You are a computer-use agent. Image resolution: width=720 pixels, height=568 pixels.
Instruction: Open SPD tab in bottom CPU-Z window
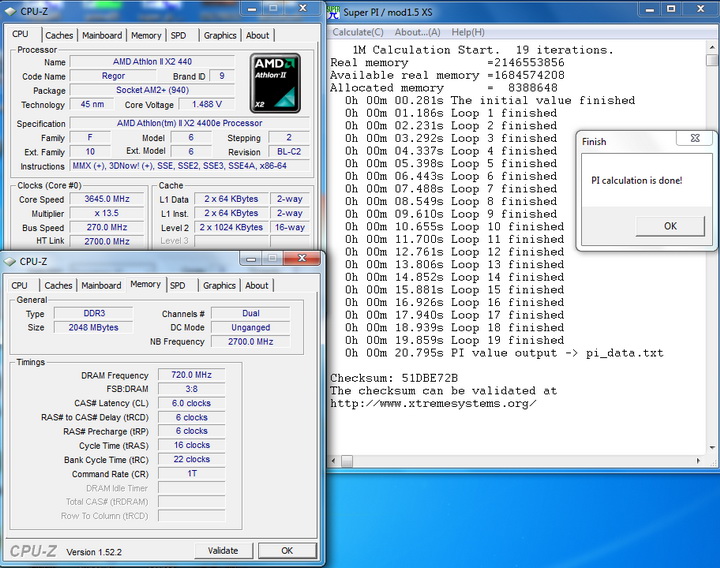coord(178,286)
